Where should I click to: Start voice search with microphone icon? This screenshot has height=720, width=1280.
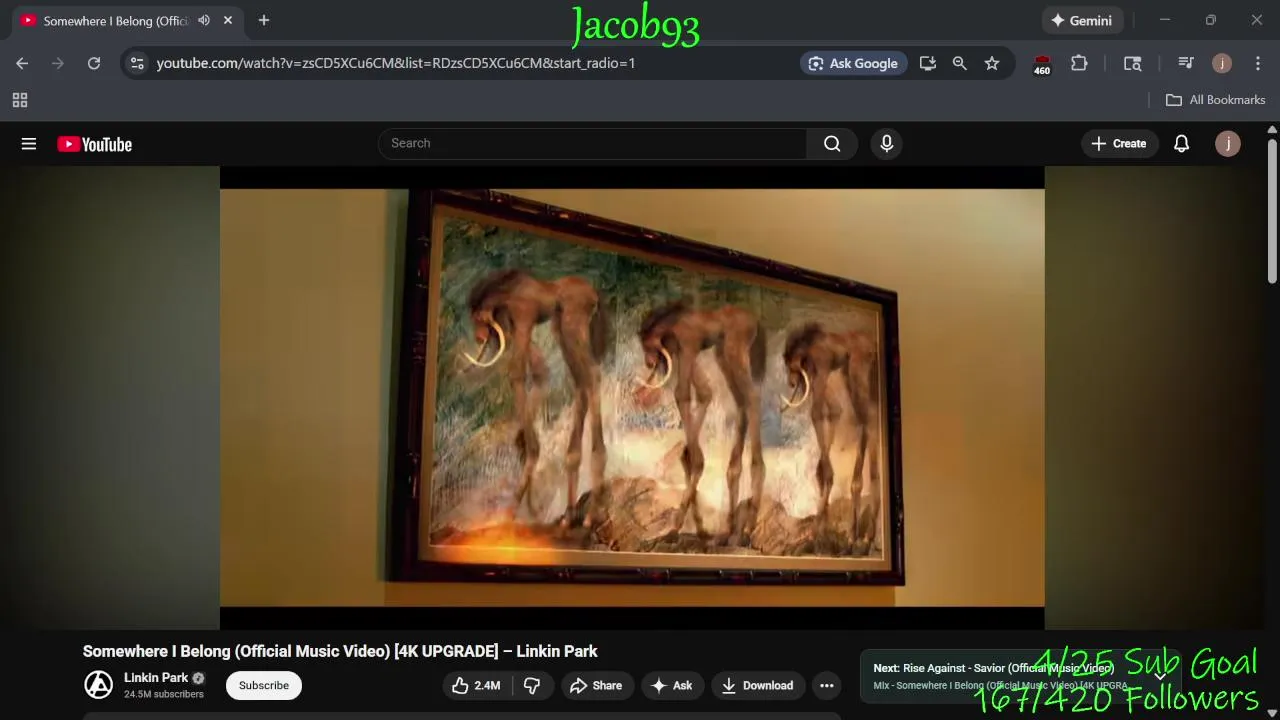click(x=886, y=143)
